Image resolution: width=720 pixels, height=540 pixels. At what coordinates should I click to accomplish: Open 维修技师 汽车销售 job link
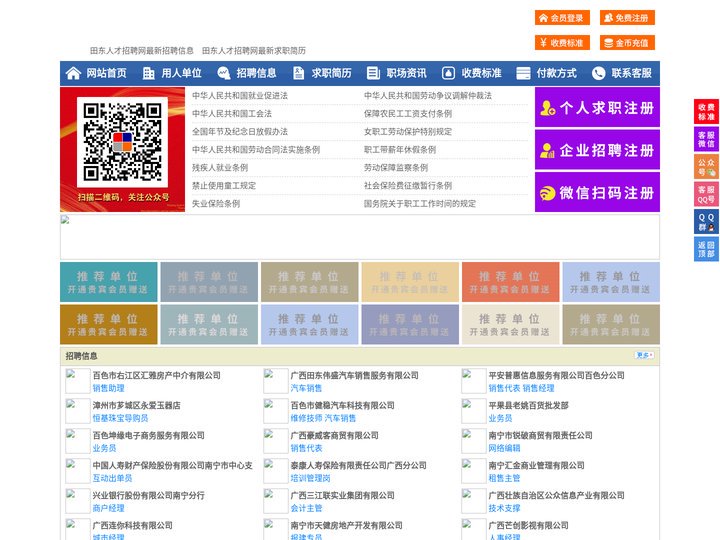pos(323,418)
